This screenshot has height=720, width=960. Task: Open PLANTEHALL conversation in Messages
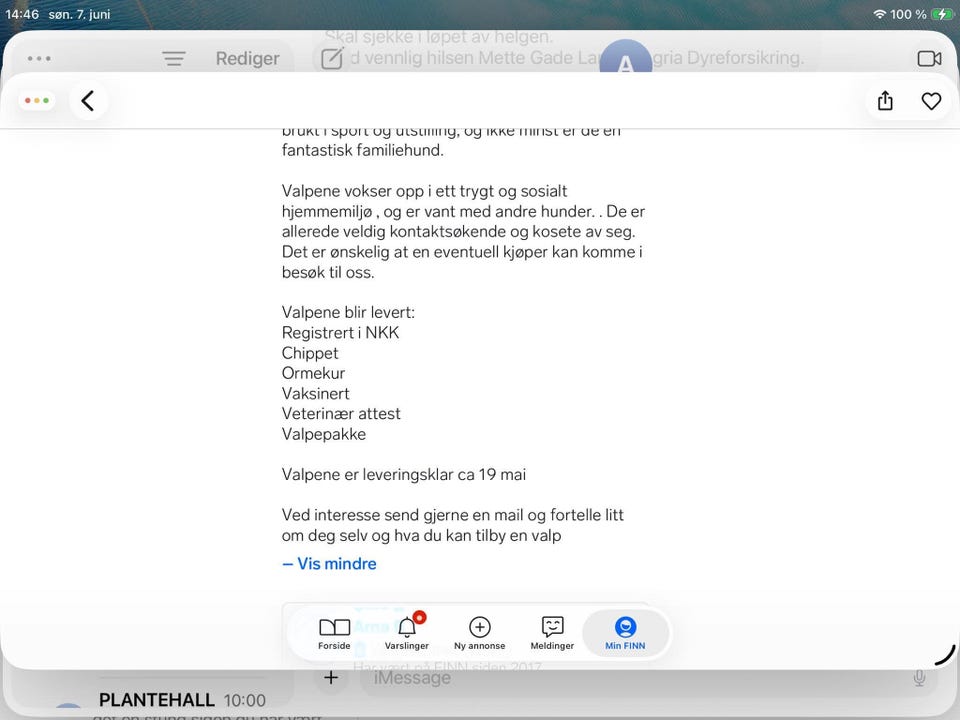coord(182,700)
